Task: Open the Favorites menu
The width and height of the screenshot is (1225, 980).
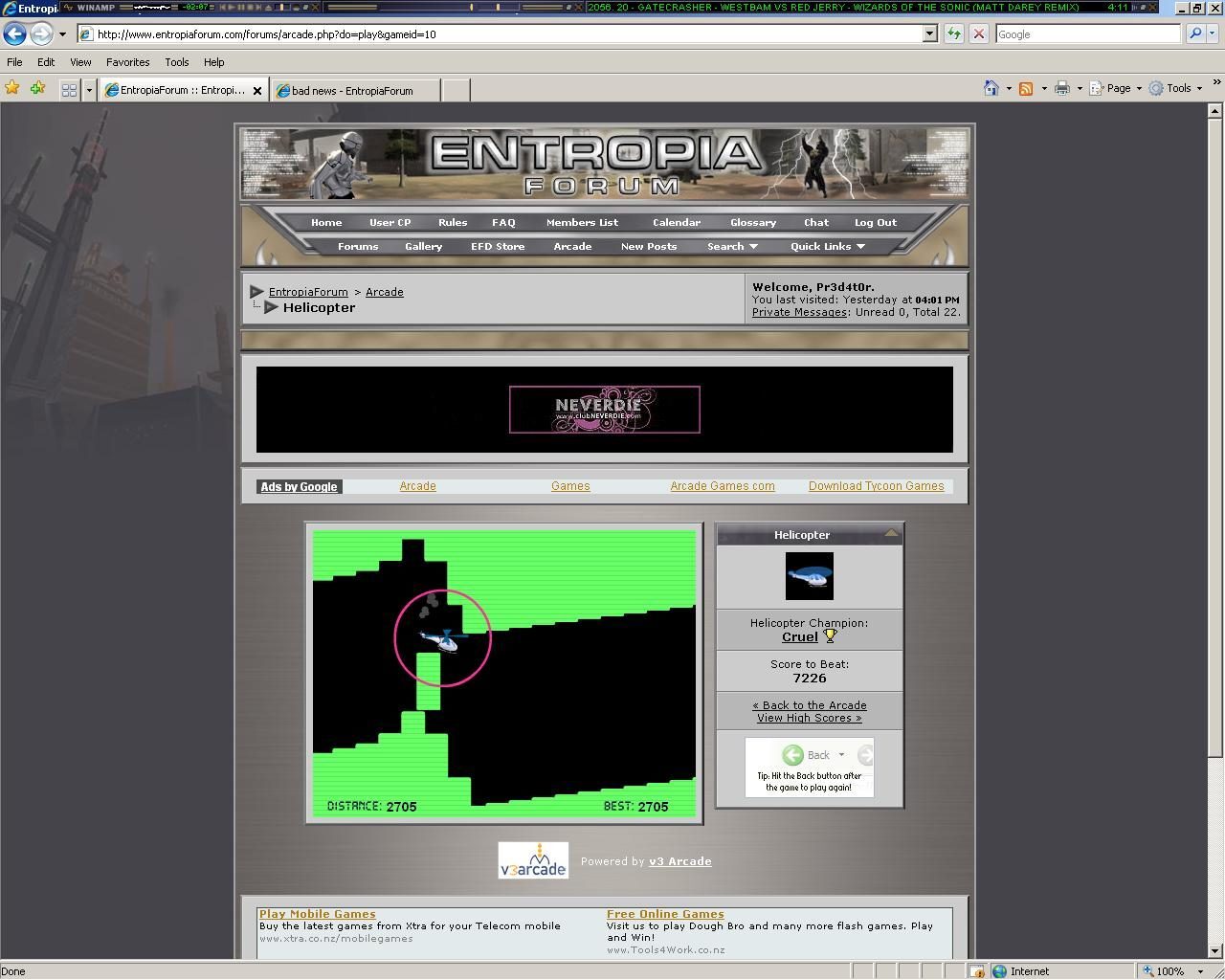Action: (x=127, y=61)
